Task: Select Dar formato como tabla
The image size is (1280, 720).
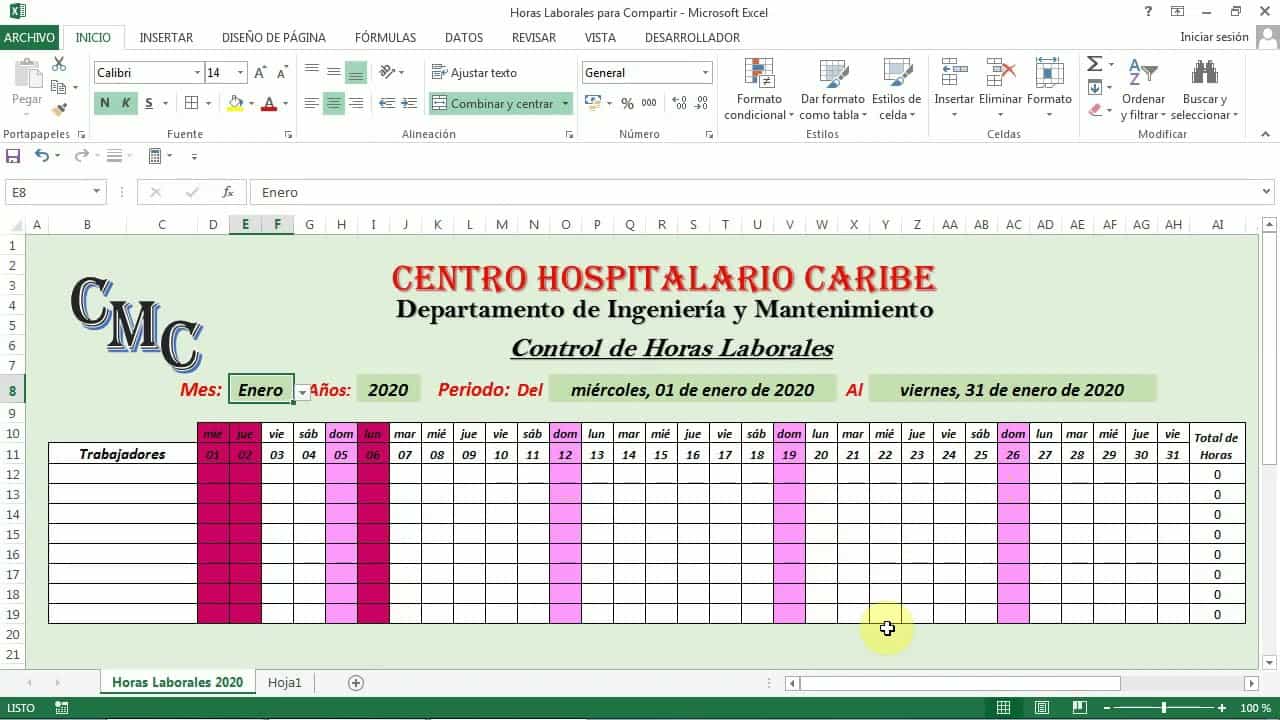Action: (x=832, y=88)
